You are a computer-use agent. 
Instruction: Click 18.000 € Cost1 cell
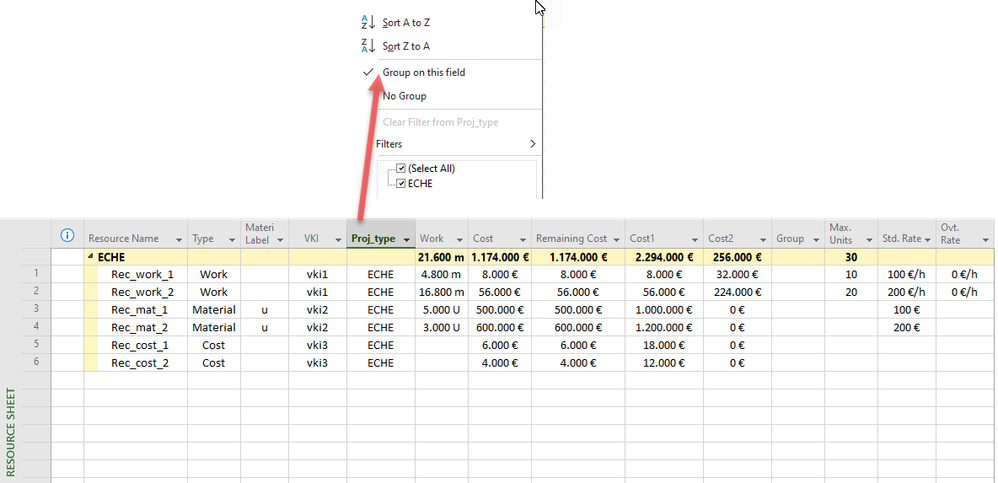click(664, 345)
